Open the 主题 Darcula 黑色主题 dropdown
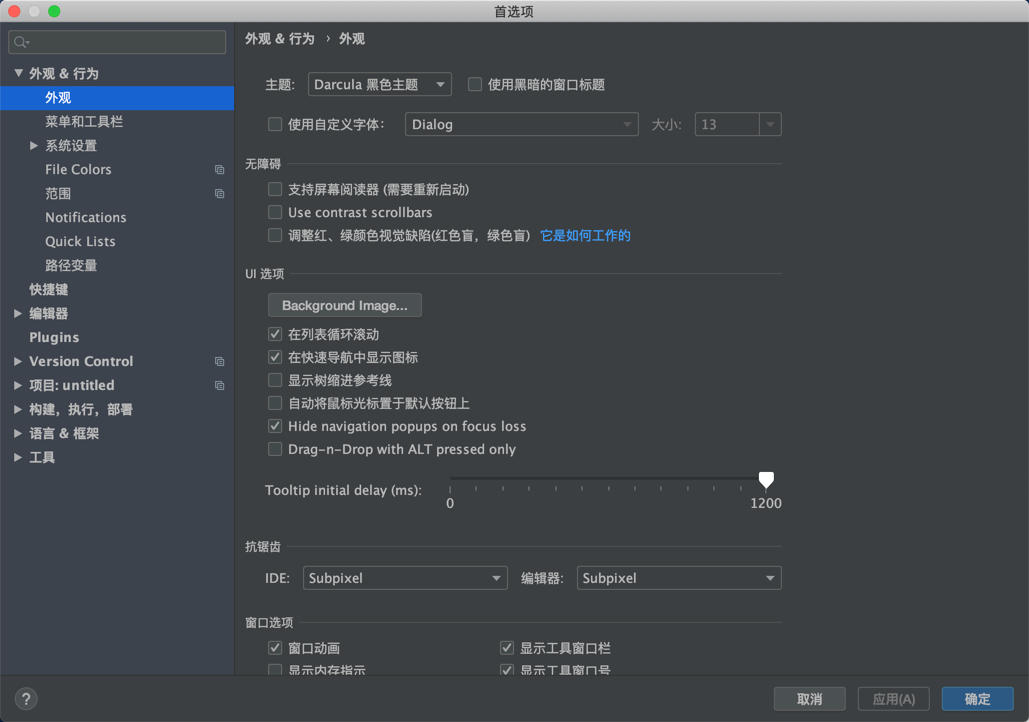 pos(379,84)
